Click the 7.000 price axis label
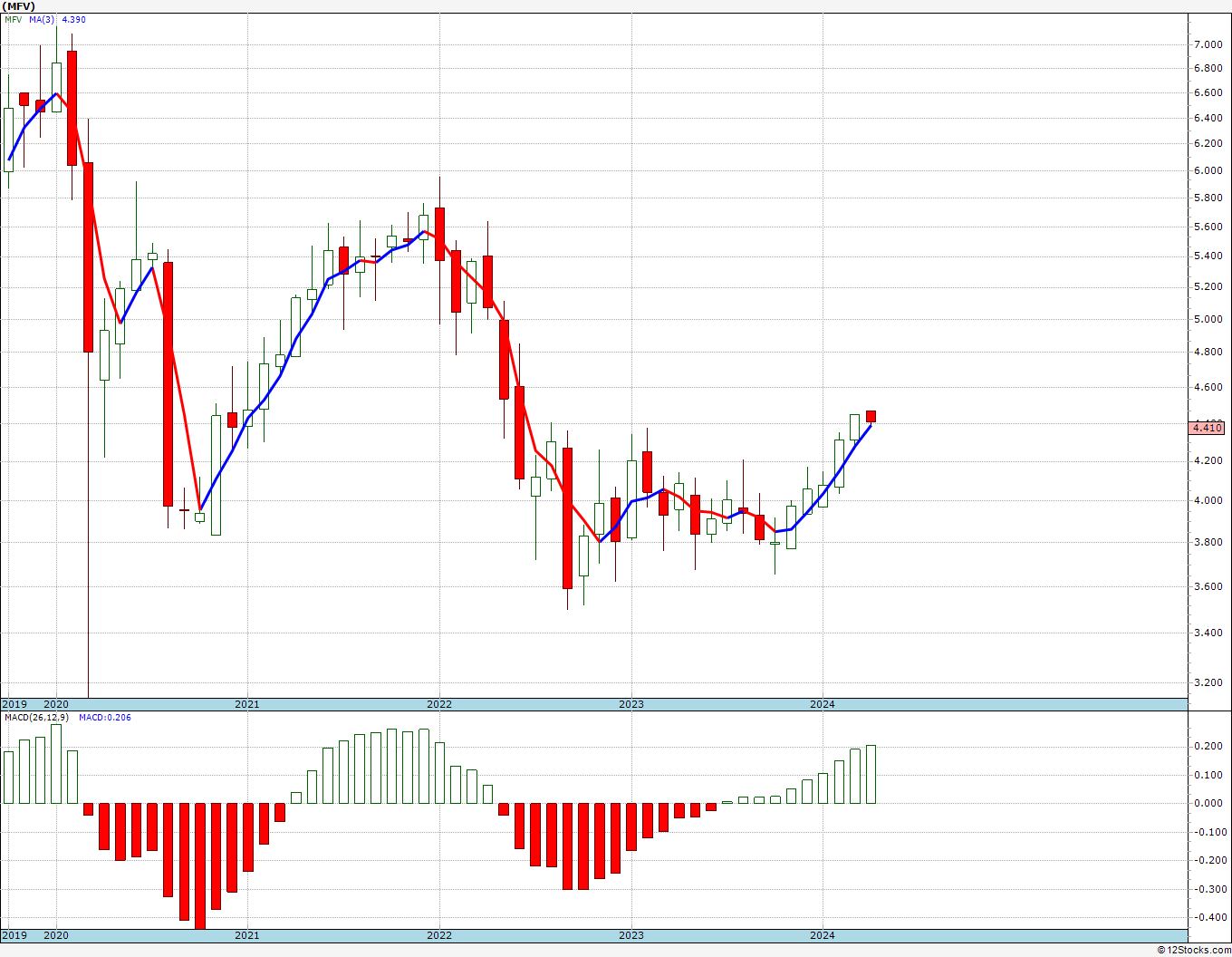The width and height of the screenshot is (1232, 957). pos(1207,44)
